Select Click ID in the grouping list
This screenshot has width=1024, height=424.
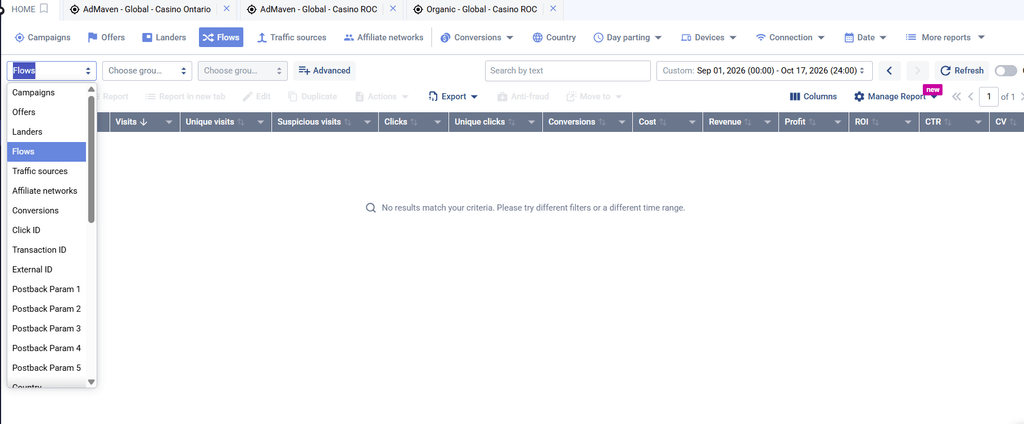point(46,230)
